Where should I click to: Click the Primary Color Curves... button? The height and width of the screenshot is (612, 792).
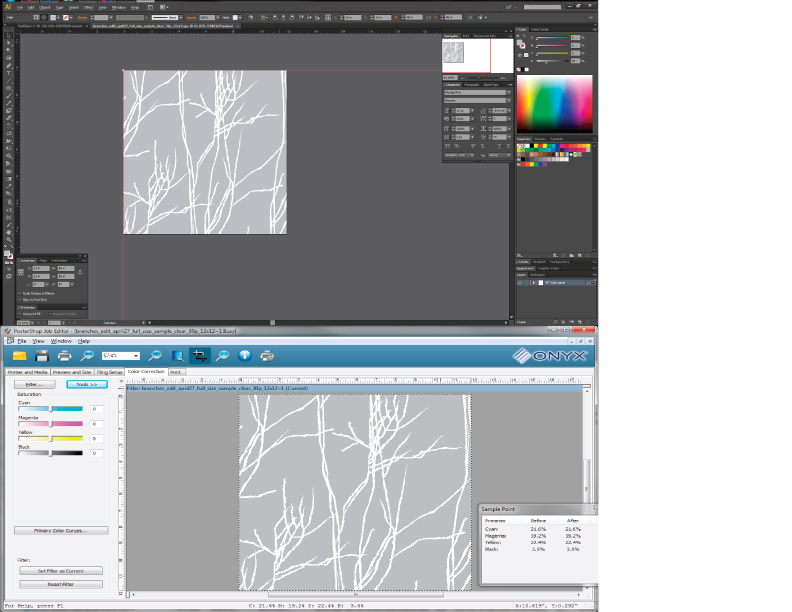pyautogui.click(x=61, y=531)
